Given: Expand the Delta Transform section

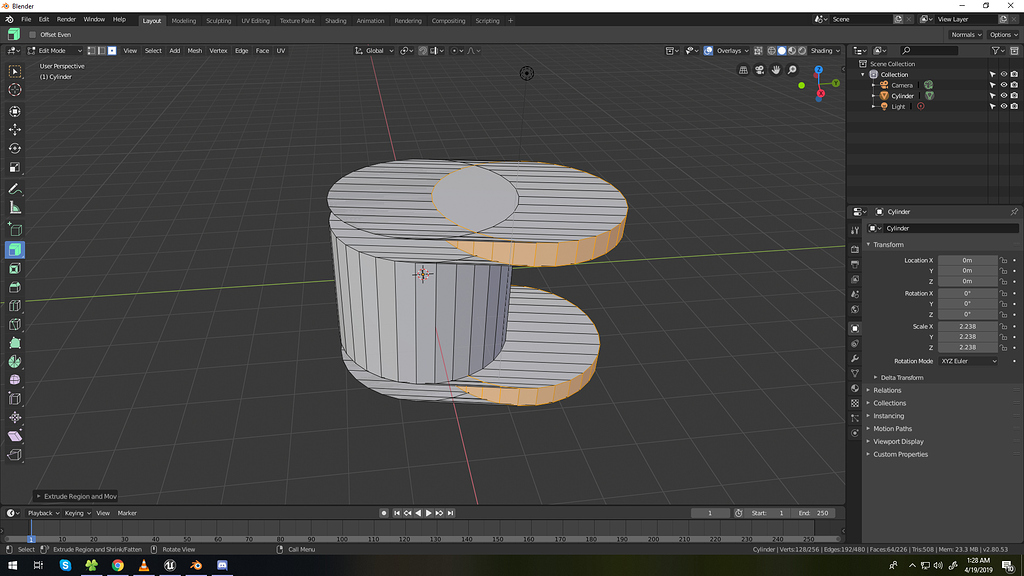Looking at the screenshot, I should tap(905, 377).
